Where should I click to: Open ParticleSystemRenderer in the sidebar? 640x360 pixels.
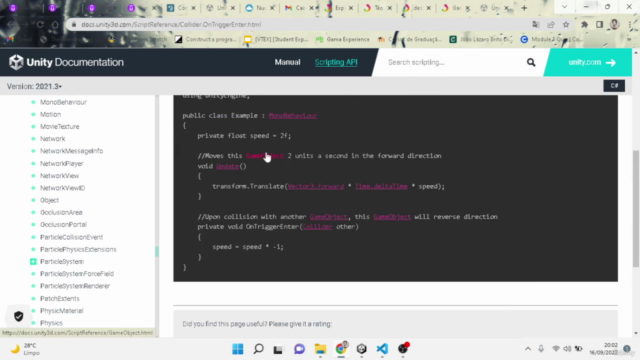(x=75, y=286)
